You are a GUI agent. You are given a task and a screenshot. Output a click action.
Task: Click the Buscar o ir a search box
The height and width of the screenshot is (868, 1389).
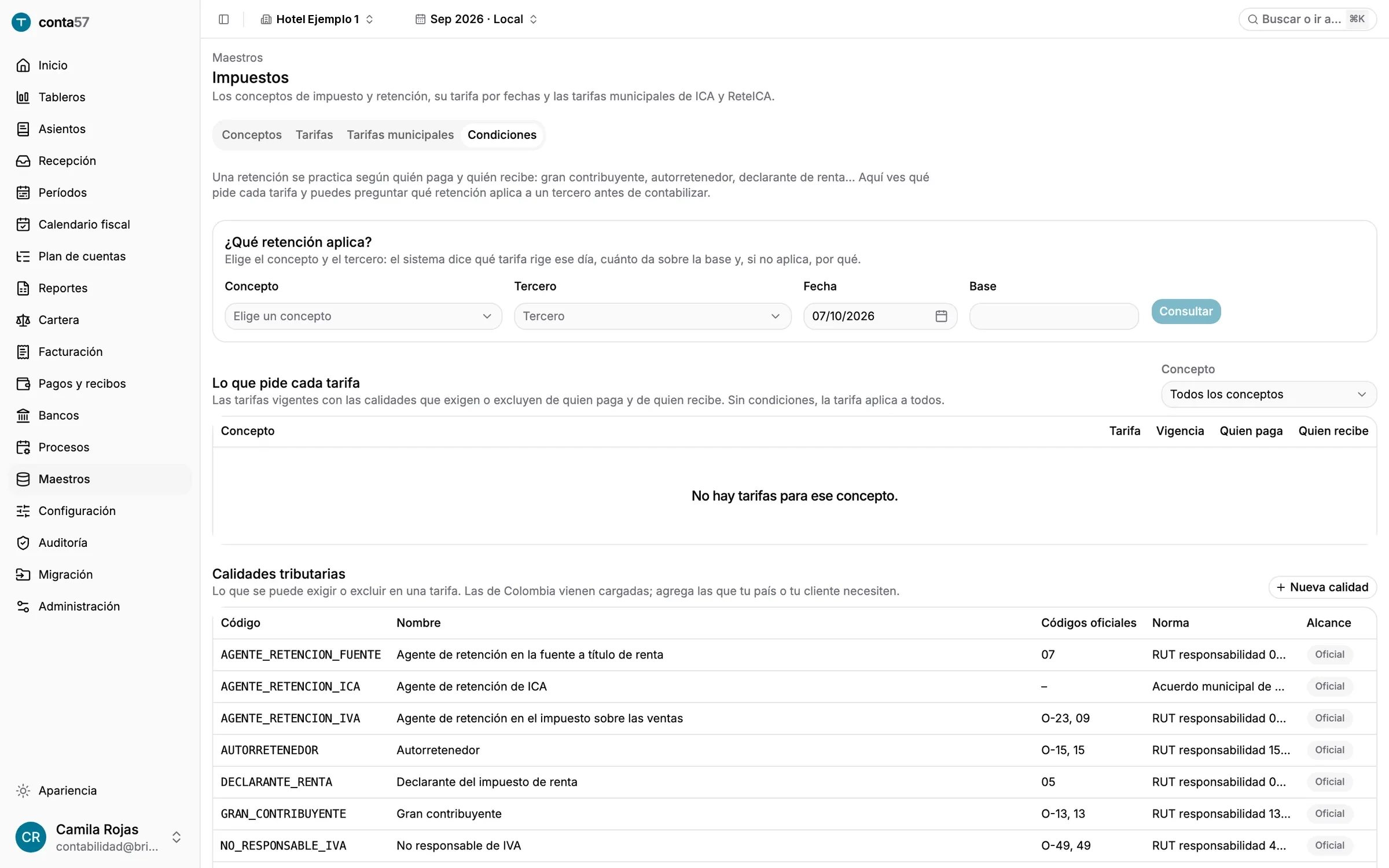1307,19
